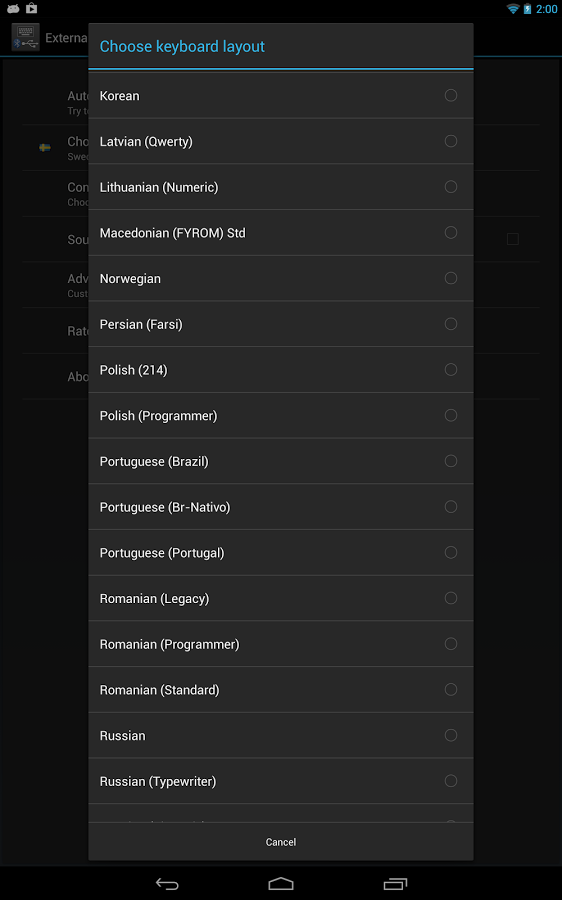Screen dimensions: 562x900
Task: Select the Korean radio button
Action: [451, 95]
